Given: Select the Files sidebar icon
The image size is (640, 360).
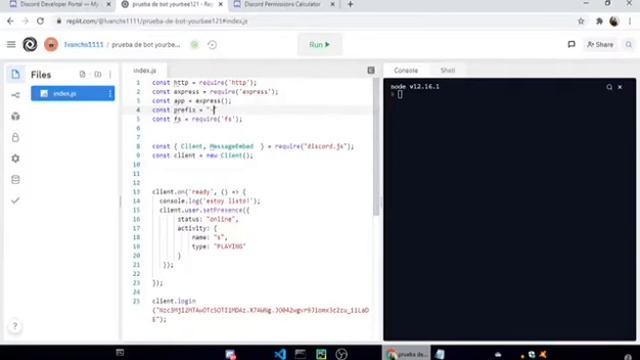Looking at the screenshot, I should [x=16, y=74].
